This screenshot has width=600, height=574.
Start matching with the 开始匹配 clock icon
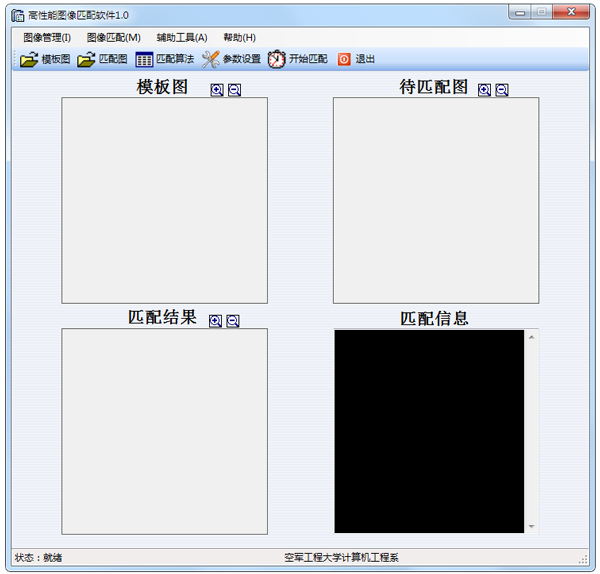(277, 59)
